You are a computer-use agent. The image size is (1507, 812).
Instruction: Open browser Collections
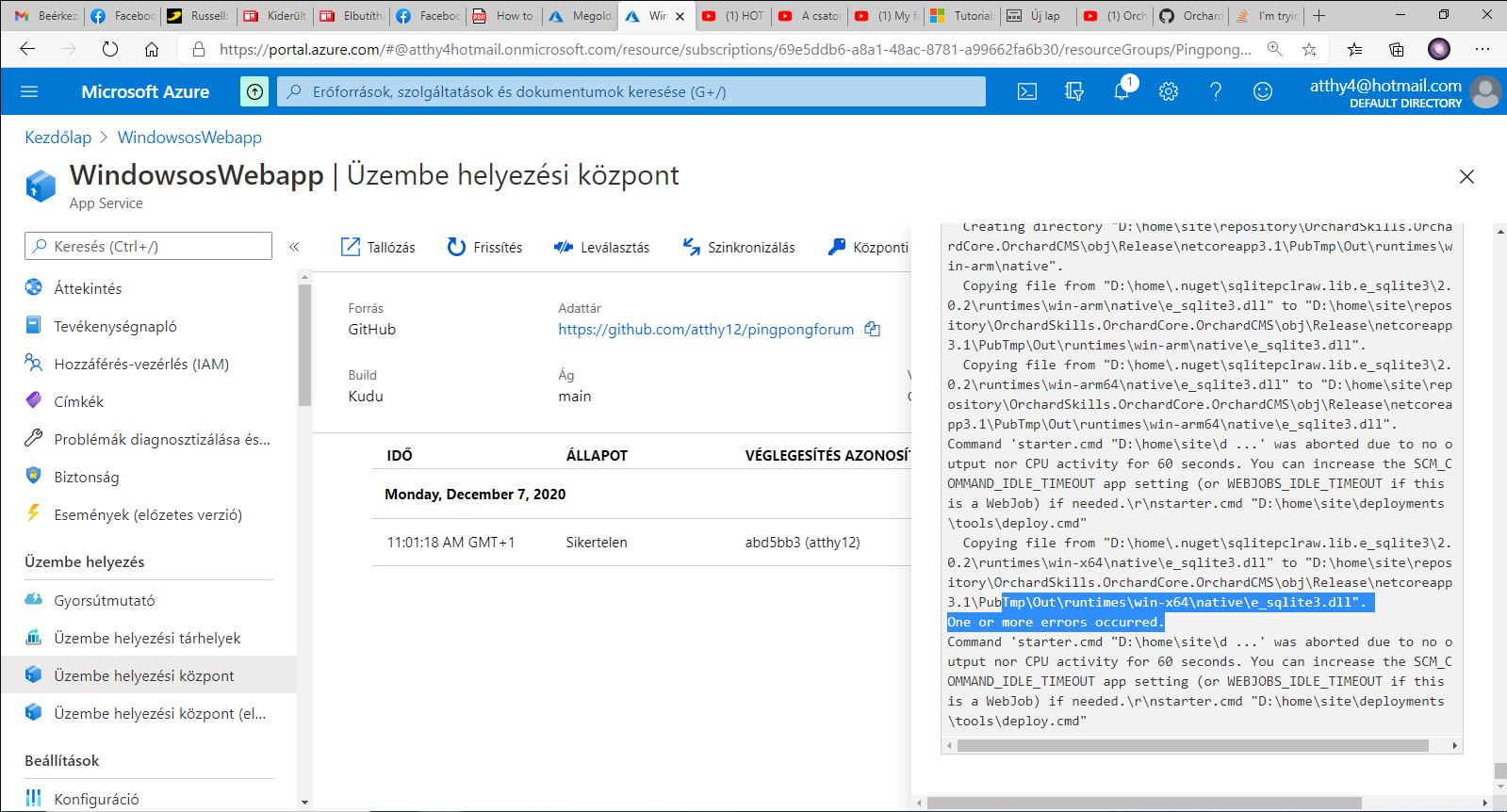tap(1397, 49)
